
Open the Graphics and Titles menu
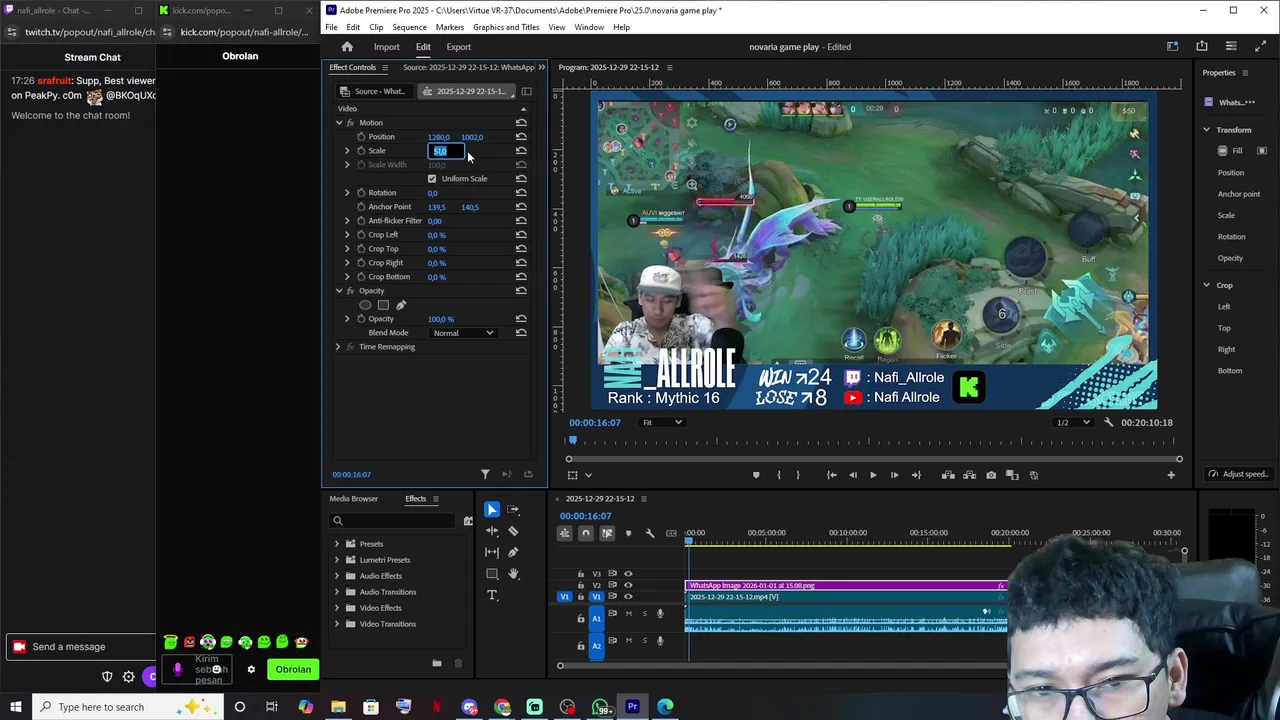[506, 27]
